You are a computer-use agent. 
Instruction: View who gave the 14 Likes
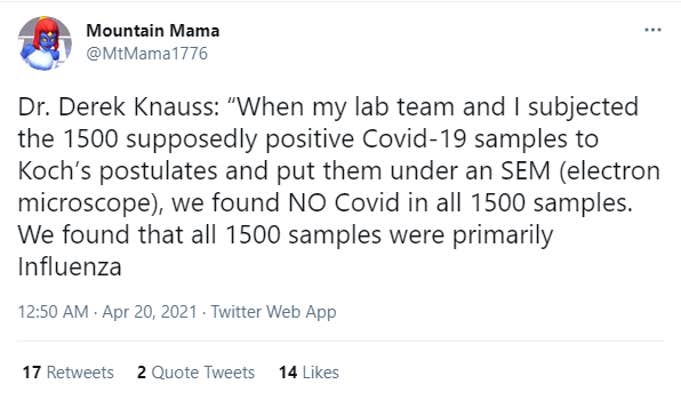[309, 372]
